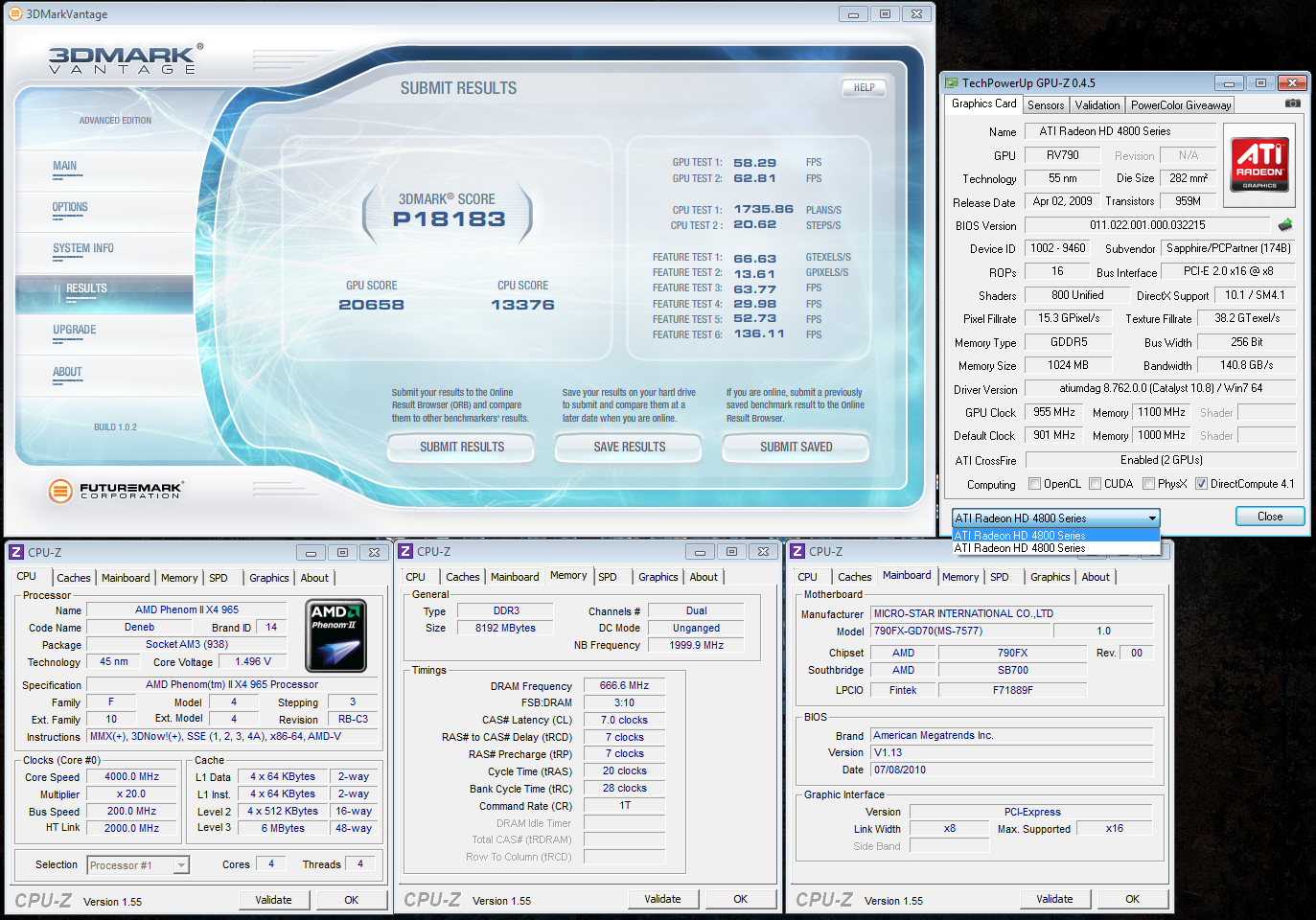The width and height of the screenshot is (1316, 920).
Task: Click the SUBMIT SAVED button
Action: (x=796, y=447)
